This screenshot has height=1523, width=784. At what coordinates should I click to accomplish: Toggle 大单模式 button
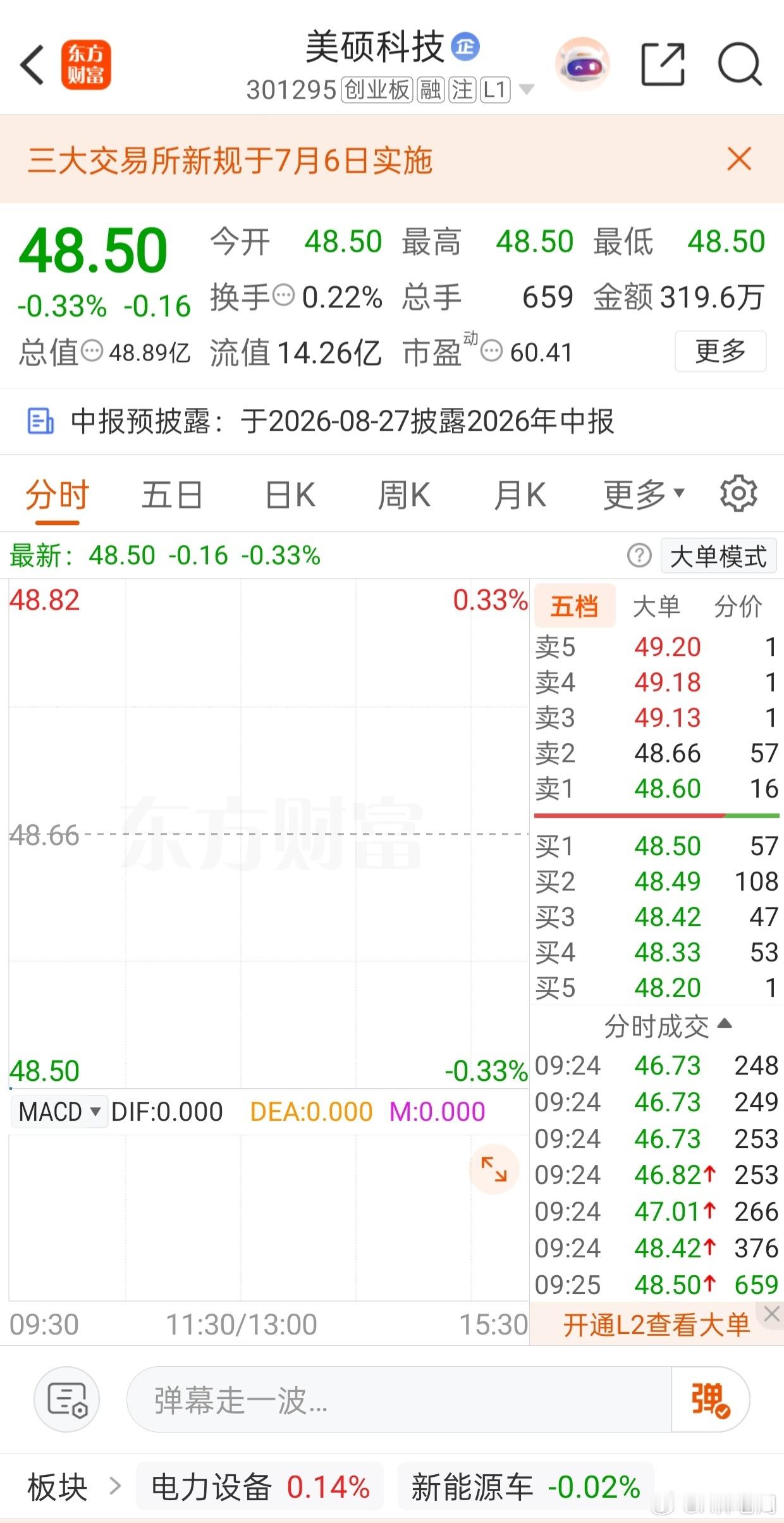[718, 557]
